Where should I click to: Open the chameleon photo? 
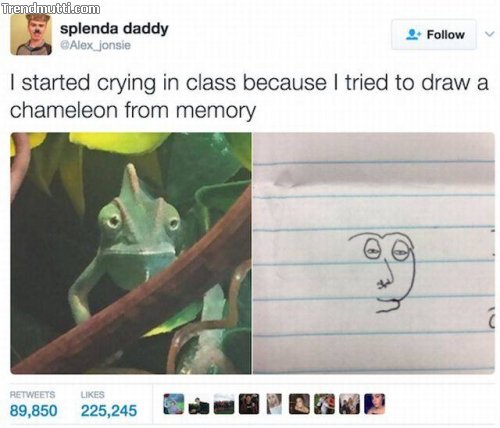coord(131,253)
